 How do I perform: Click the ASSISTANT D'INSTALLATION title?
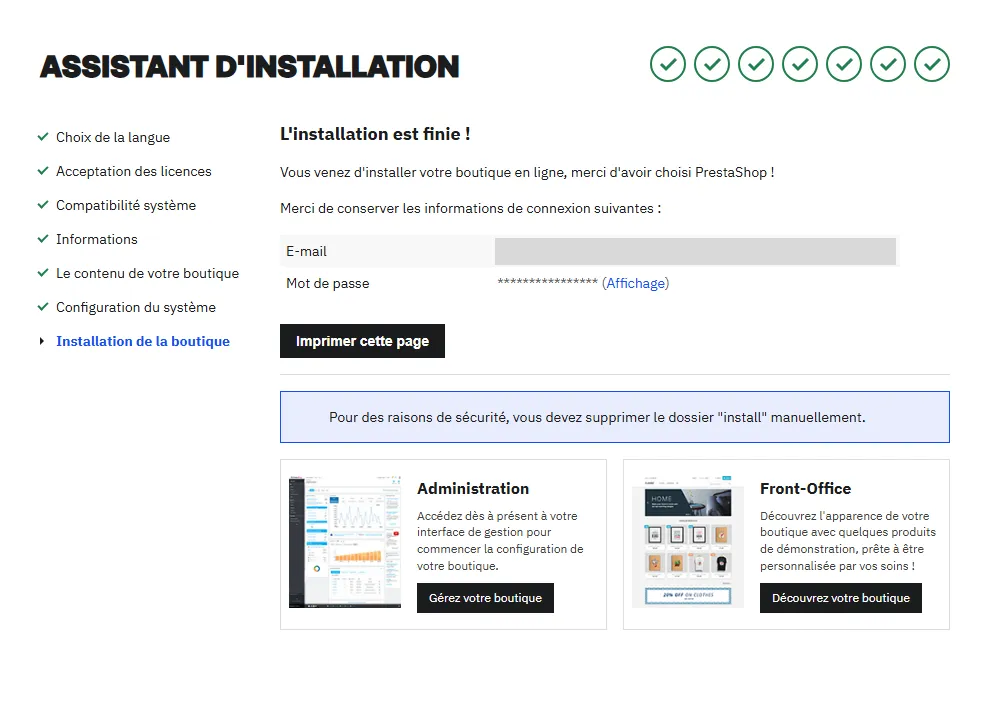249,67
